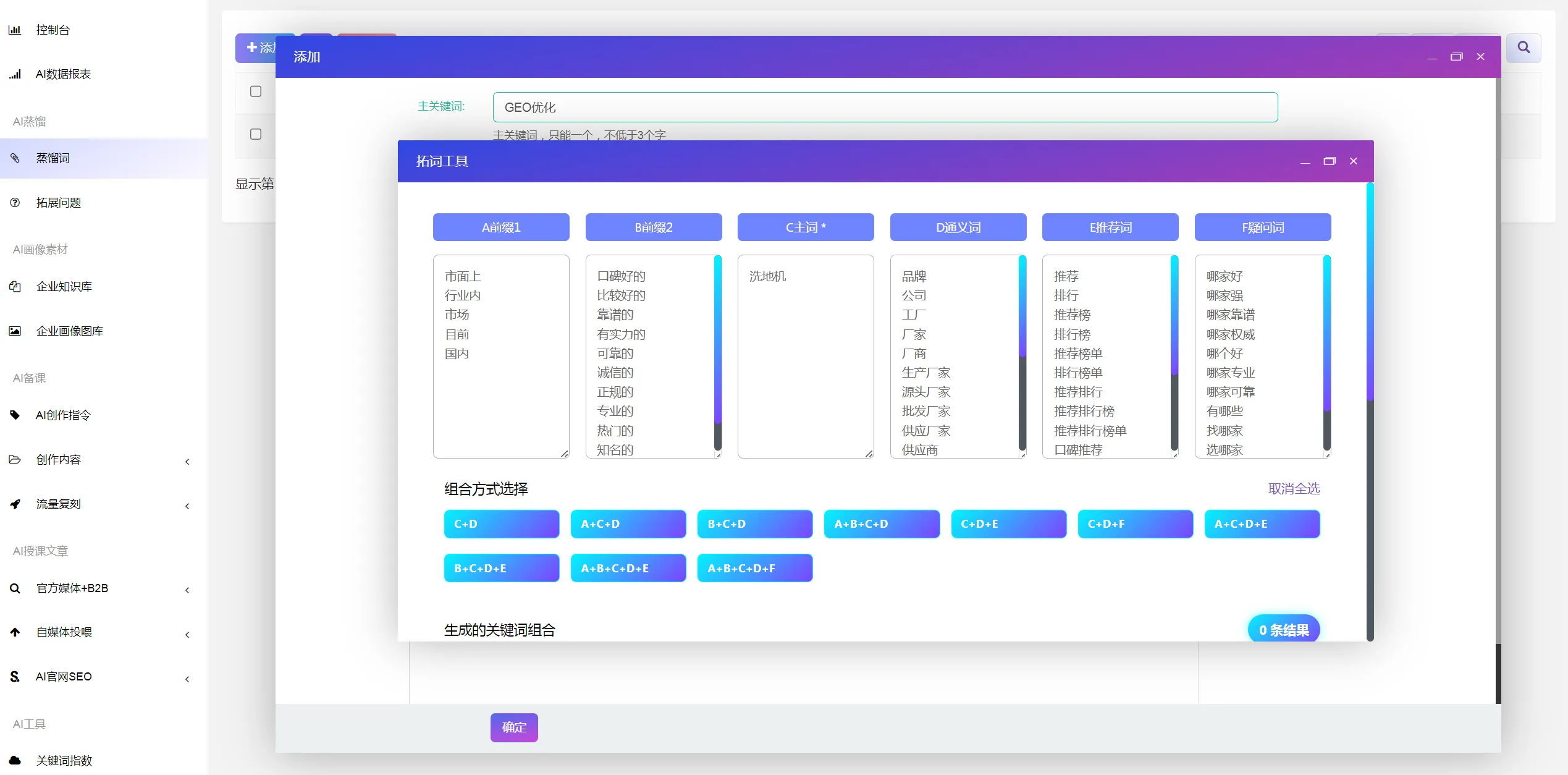Image resolution: width=1568 pixels, height=775 pixels.
Task: Click the 控制台 bar chart icon
Action: pos(15,30)
